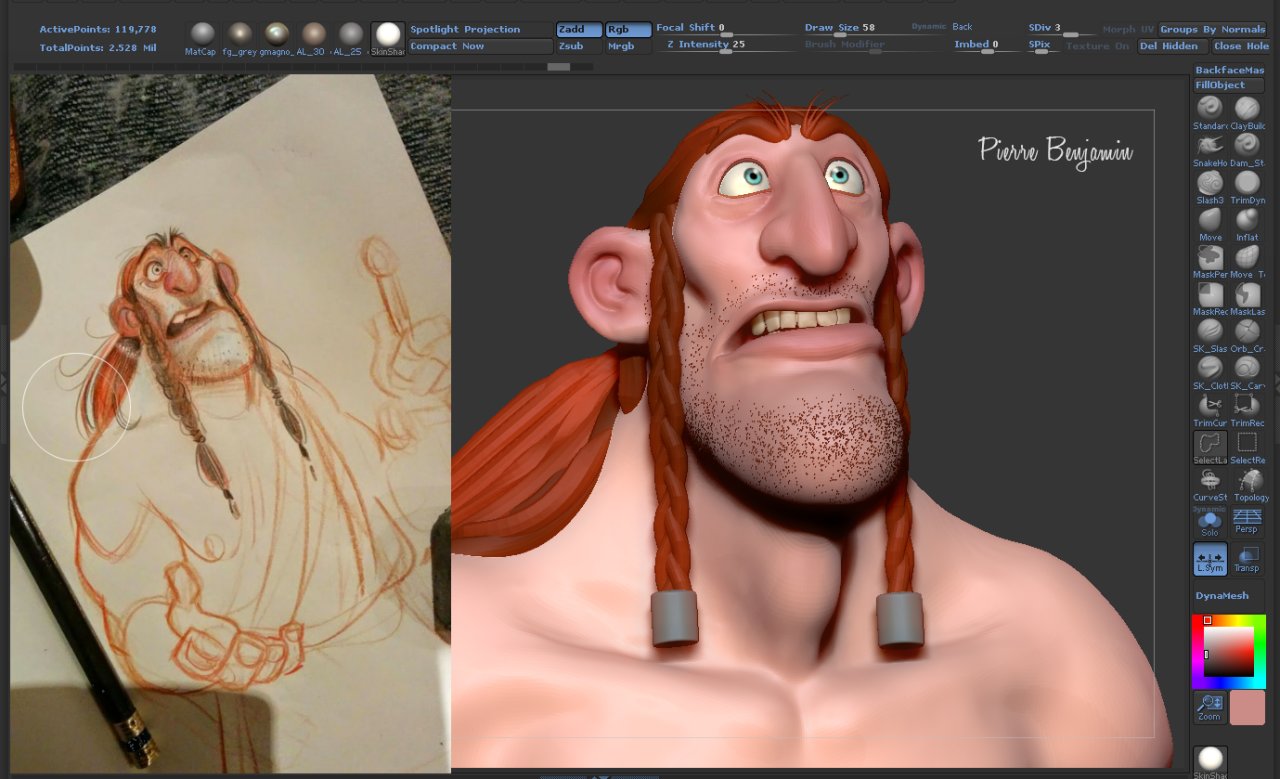Pick a color in the color picker

(1229, 651)
